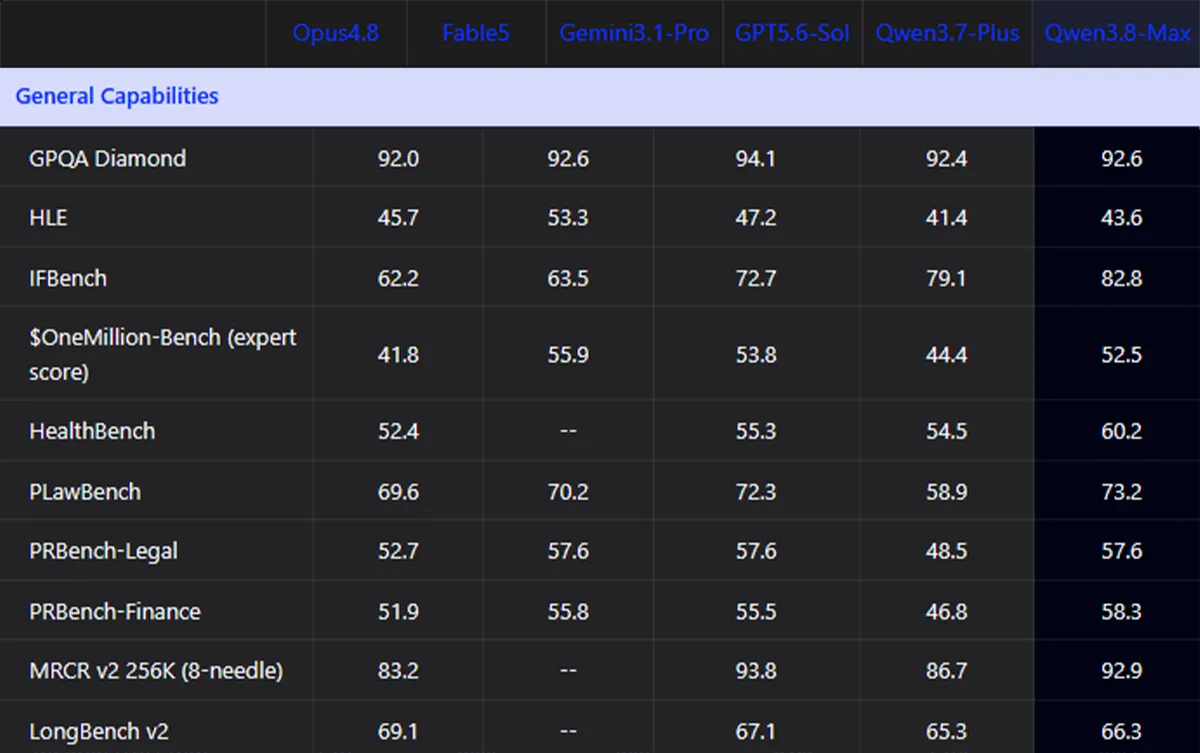Screen dimensions: 1200x753
Task: Select the highlighted Qwen3.8-Max column header
Action: point(1118,33)
